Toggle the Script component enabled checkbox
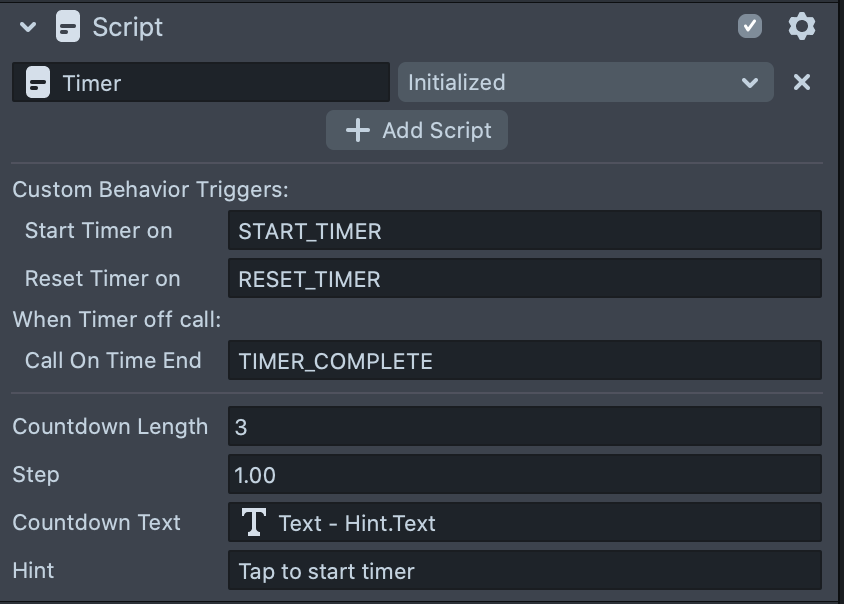The width and height of the screenshot is (844, 604). (x=749, y=27)
